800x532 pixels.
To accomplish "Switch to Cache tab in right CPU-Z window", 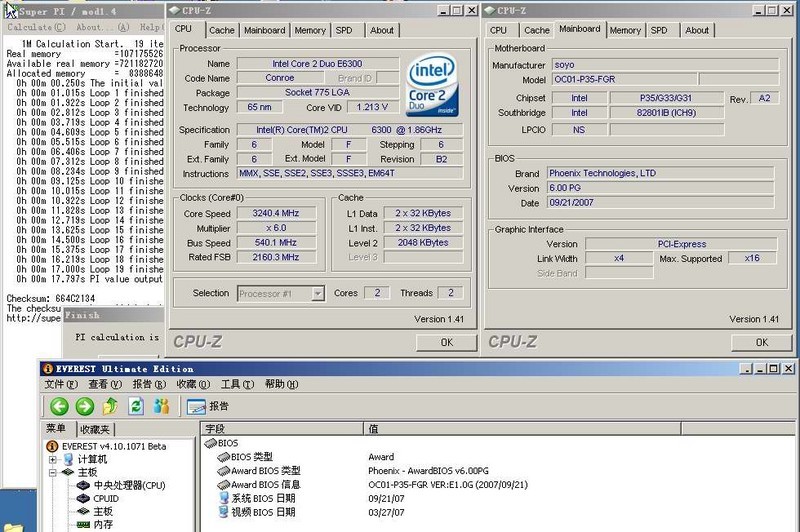I will point(537,30).
